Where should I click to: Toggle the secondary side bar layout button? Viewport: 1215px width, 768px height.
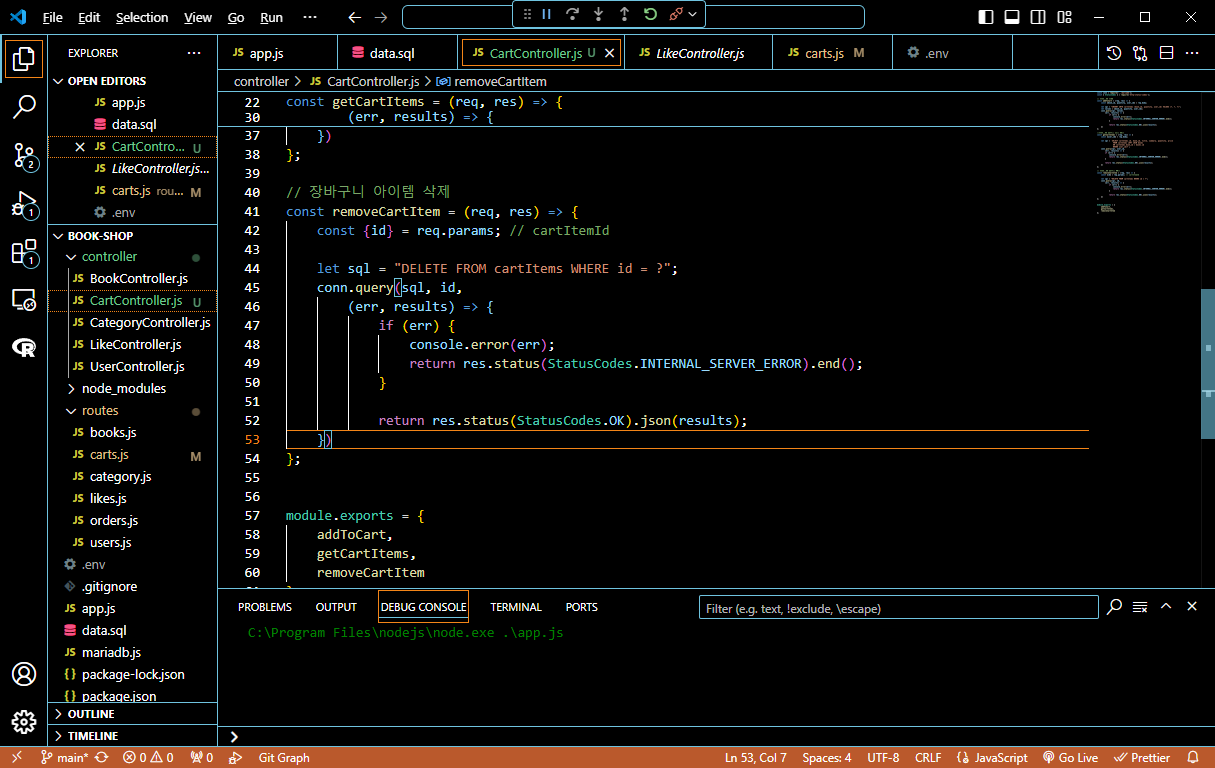1038,17
